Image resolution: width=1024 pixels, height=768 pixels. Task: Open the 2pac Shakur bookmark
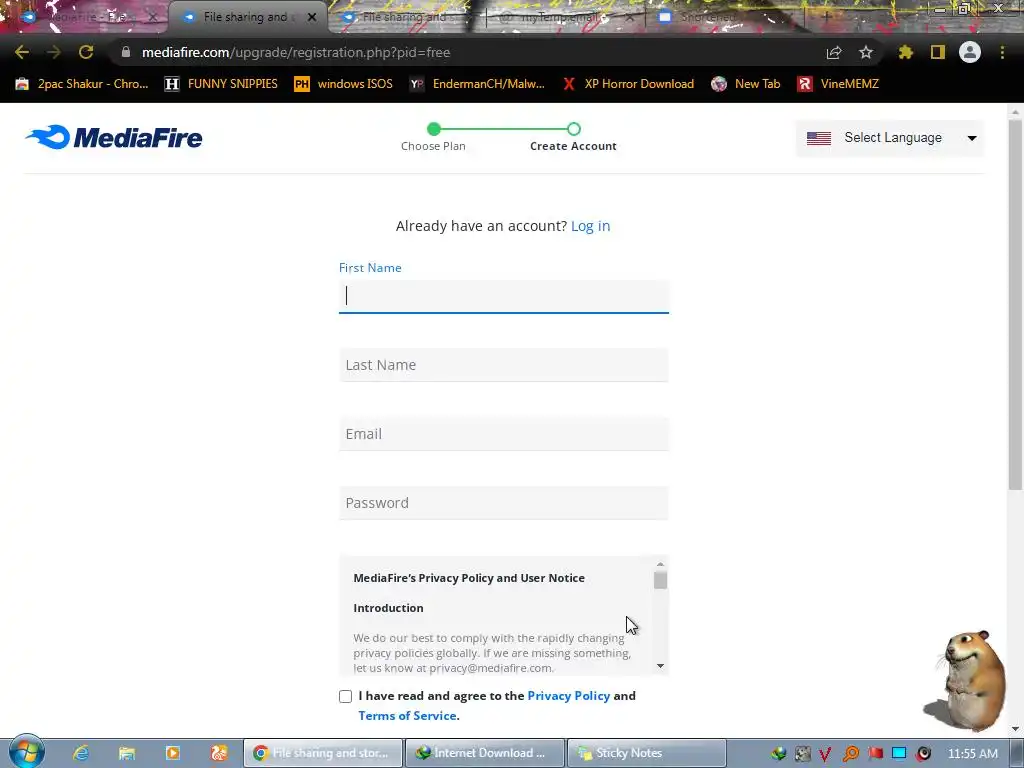pyautogui.click(x=82, y=84)
